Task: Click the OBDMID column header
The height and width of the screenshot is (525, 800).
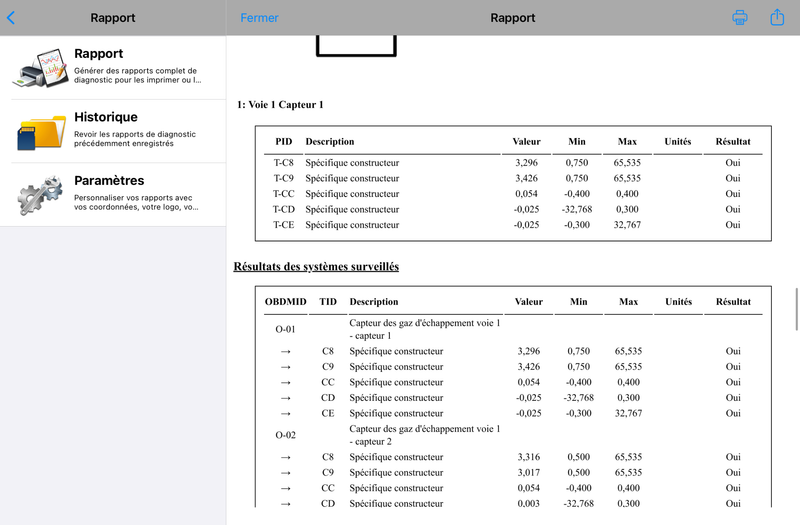Action: [x=285, y=302]
